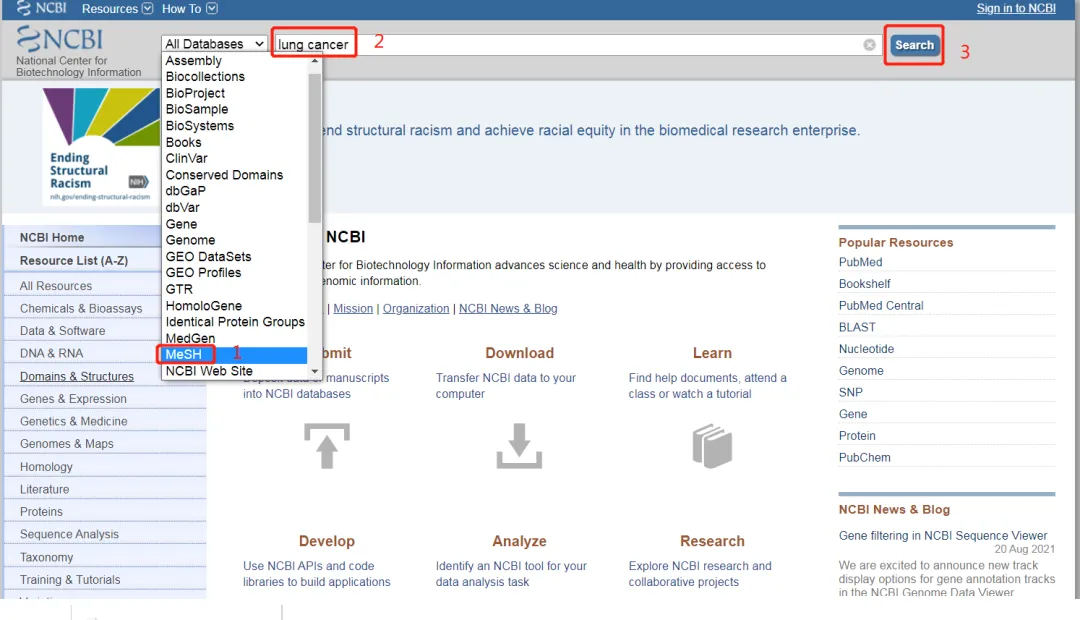
Task: Click Sign in to NCBI link
Action: [1016, 8]
